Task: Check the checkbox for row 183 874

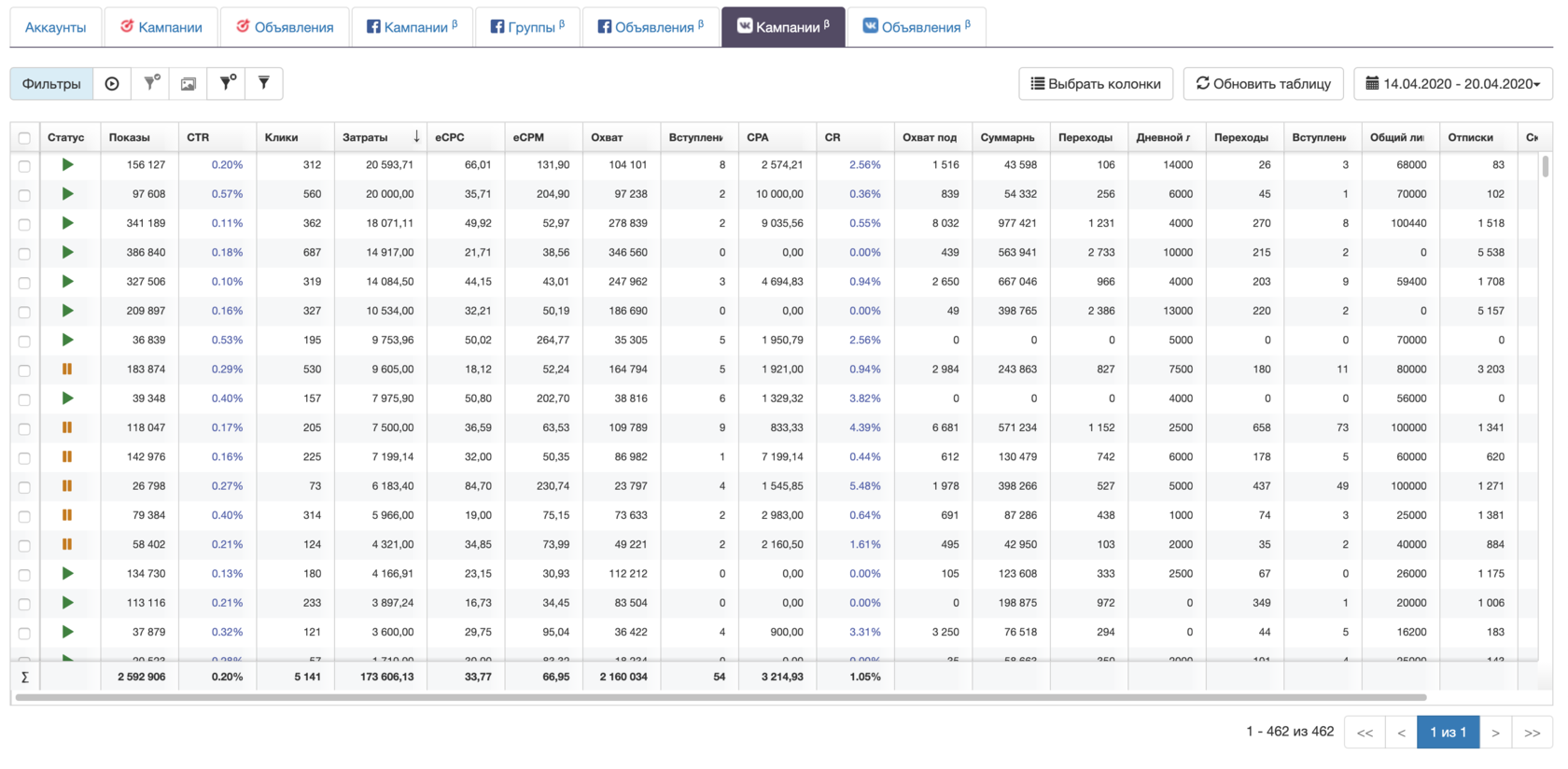Action: coord(24,371)
